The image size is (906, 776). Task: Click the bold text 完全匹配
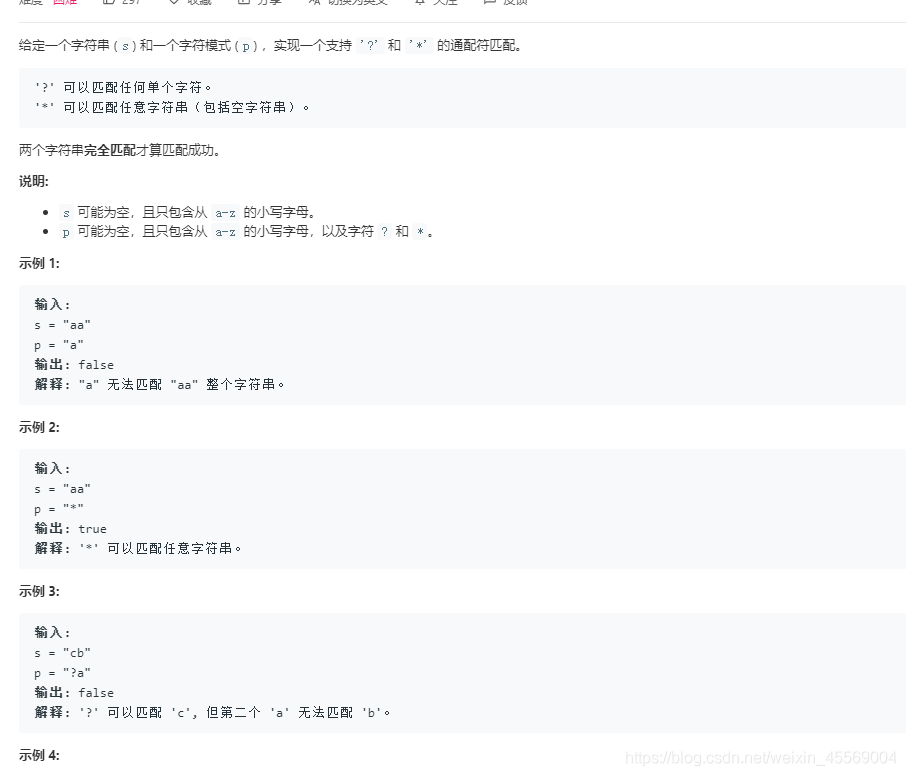point(110,150)
